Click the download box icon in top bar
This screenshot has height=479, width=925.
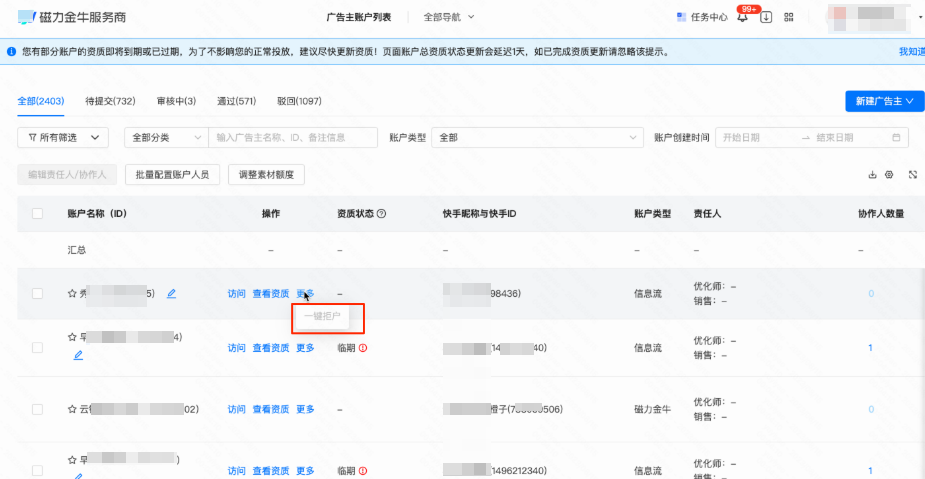click(x=766, y=17)
